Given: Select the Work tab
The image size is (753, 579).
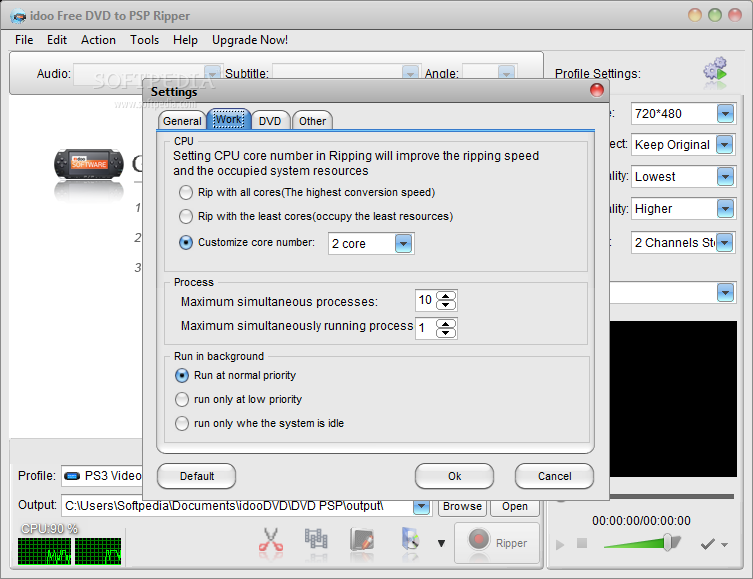Looking at the screenshot, I should [x=229, y=120].
